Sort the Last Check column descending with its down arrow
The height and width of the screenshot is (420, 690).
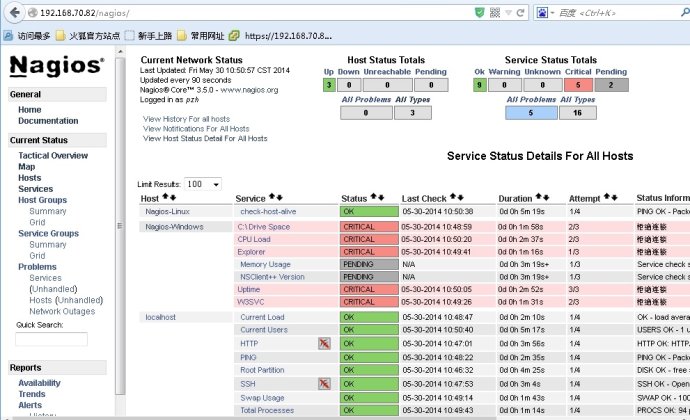tap(460, 197)
